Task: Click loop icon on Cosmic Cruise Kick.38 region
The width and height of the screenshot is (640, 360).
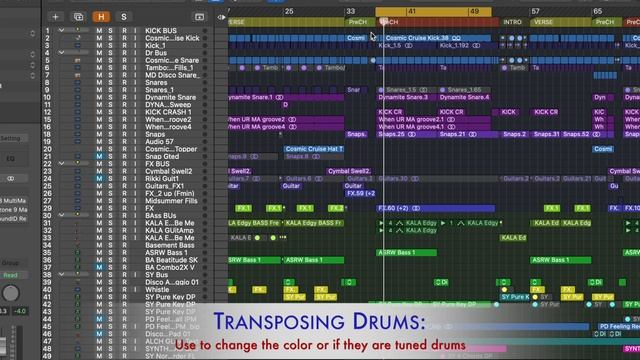Action: [456, 38]
